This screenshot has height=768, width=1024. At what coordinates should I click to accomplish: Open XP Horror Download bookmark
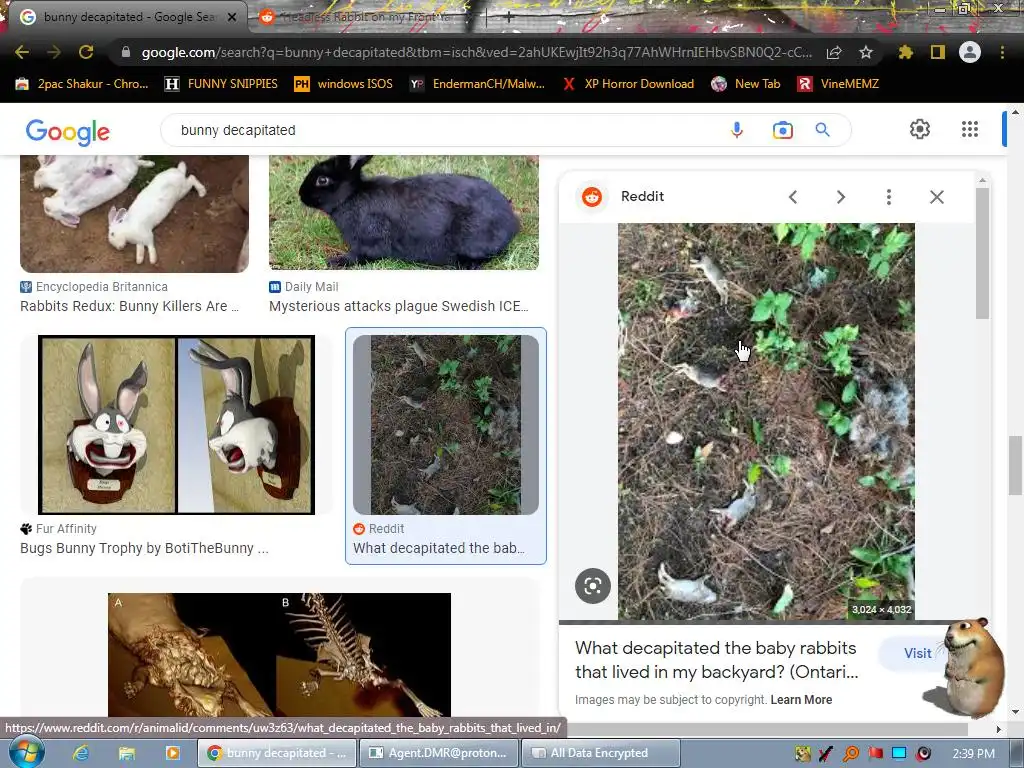pos(628,84)
